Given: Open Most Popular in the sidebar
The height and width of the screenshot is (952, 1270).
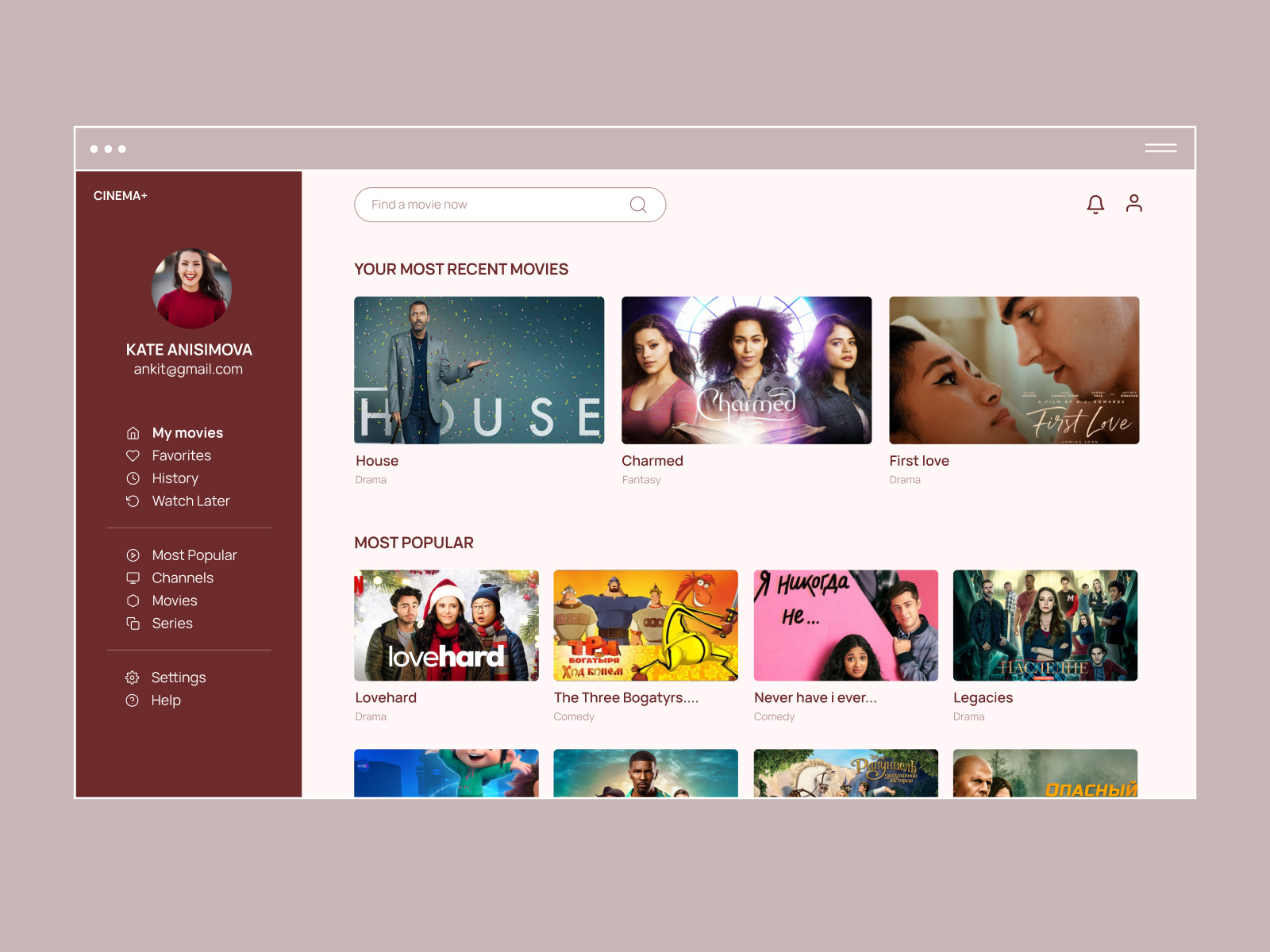Looking at the screenshot, I should (194, 555).
